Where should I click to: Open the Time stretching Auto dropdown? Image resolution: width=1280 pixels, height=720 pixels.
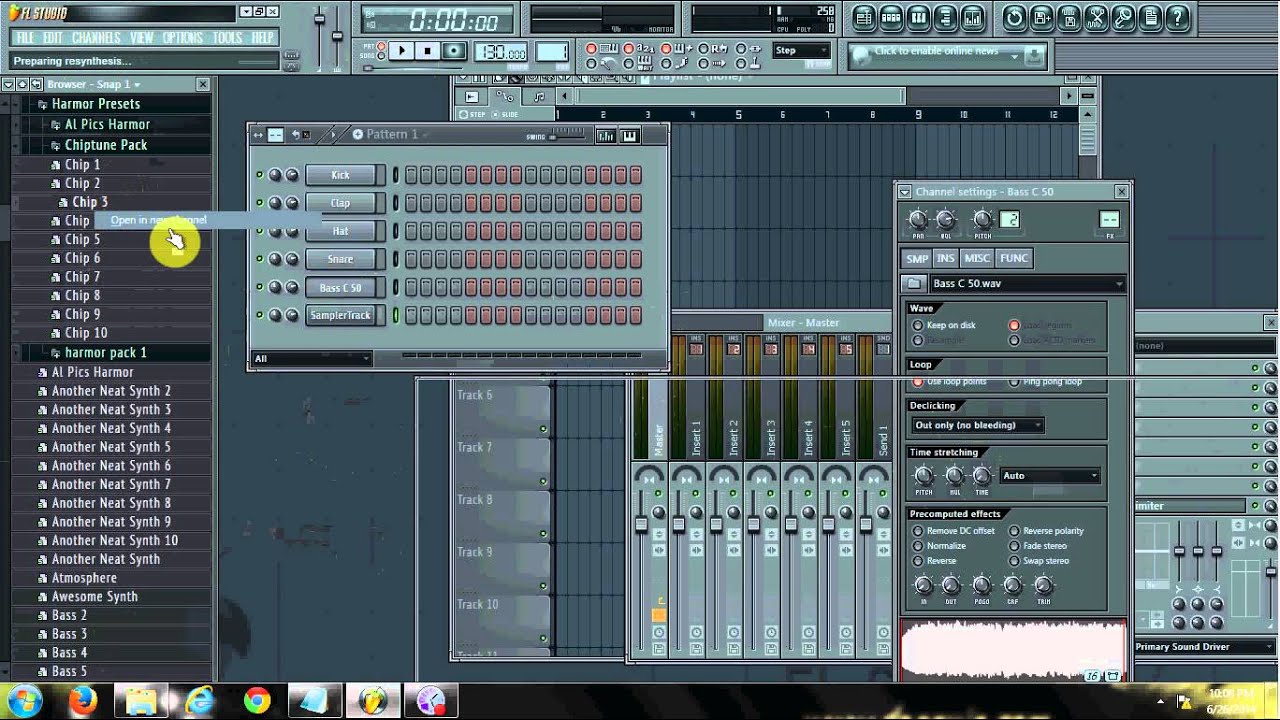pos(1050,476)
